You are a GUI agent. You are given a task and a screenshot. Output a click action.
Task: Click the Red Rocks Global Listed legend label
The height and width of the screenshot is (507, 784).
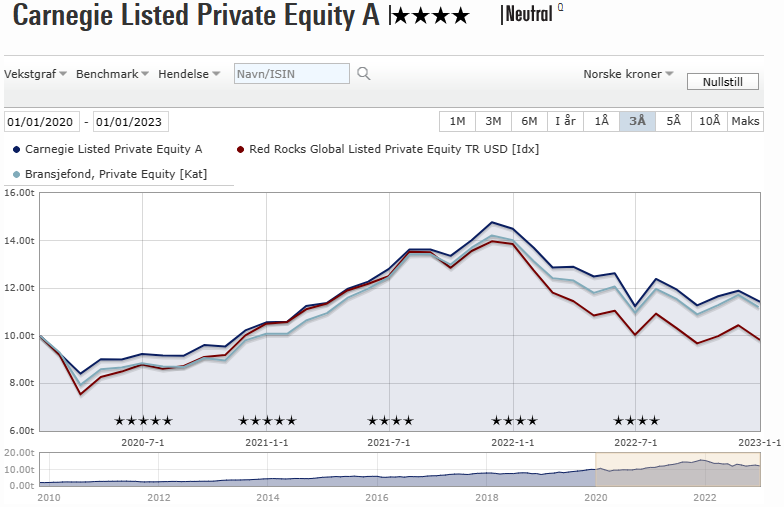tap(394, 149)
